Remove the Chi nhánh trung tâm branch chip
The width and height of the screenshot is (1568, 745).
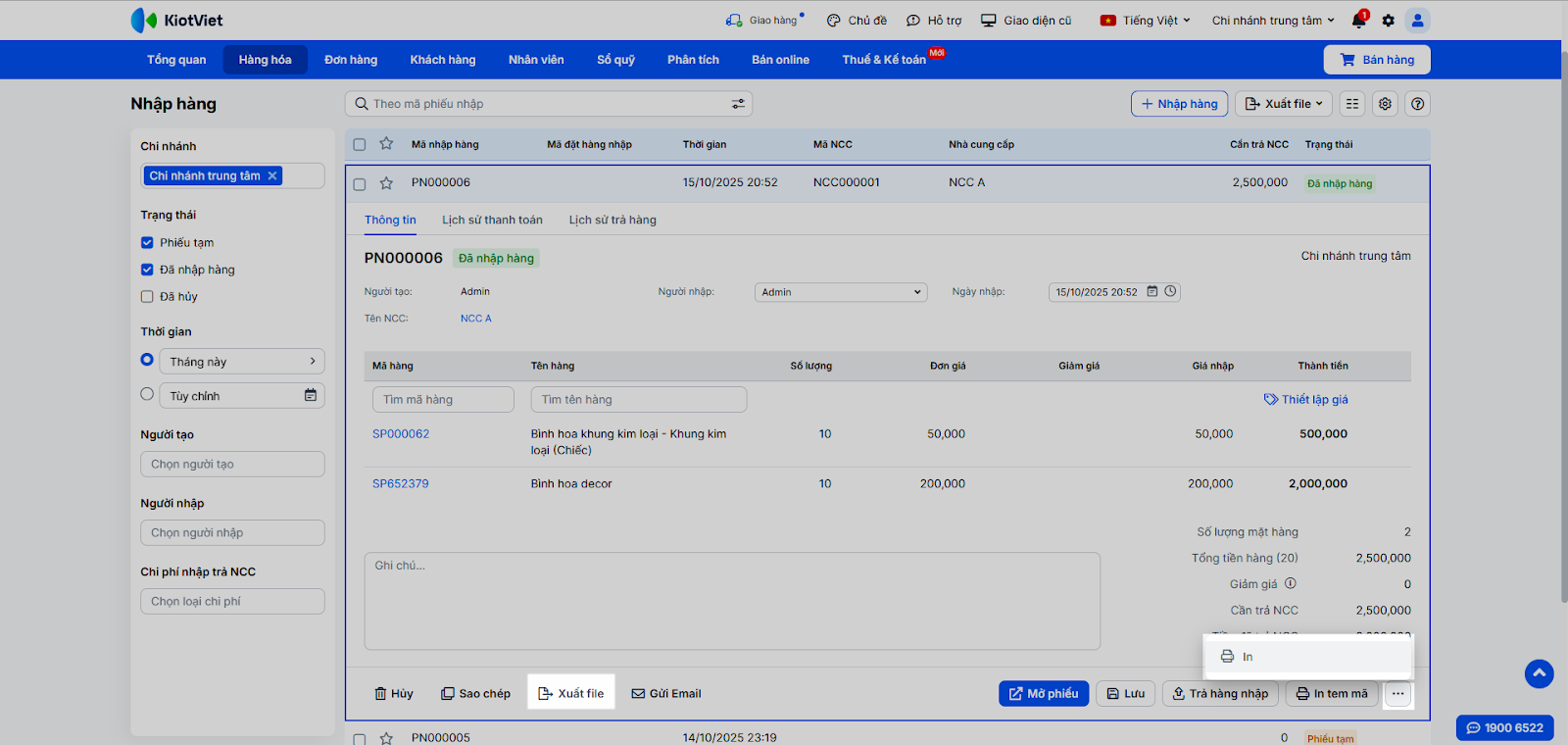(x=272, y=175)
